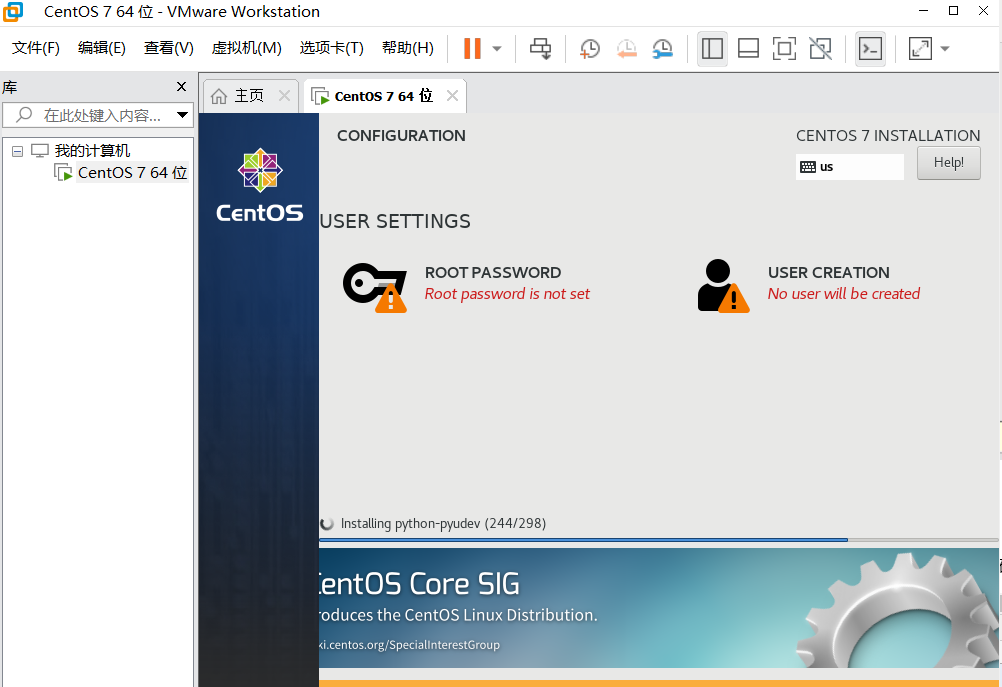Show the console view icon

click(x=870, y=49)
